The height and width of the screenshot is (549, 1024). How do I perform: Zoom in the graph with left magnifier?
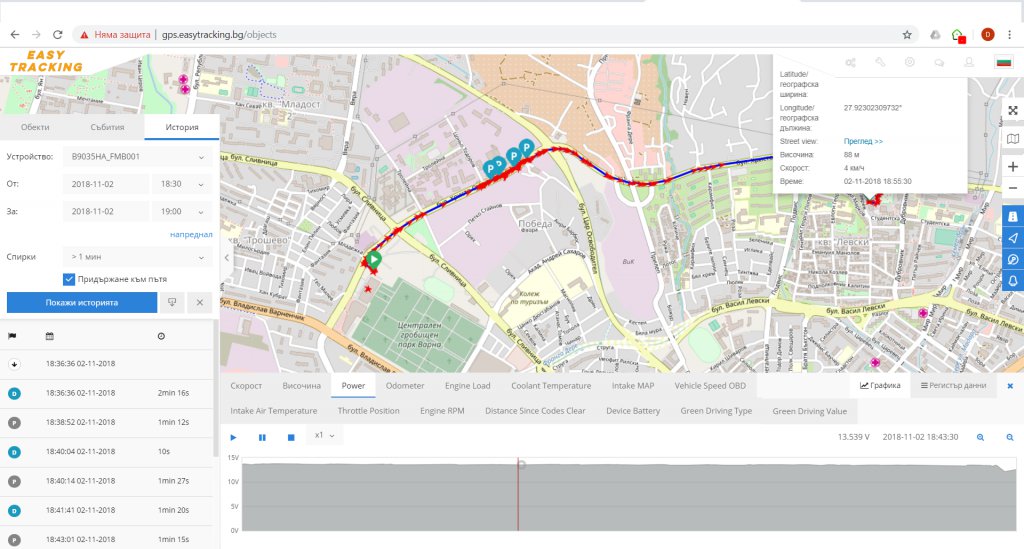tap(980, 437)
